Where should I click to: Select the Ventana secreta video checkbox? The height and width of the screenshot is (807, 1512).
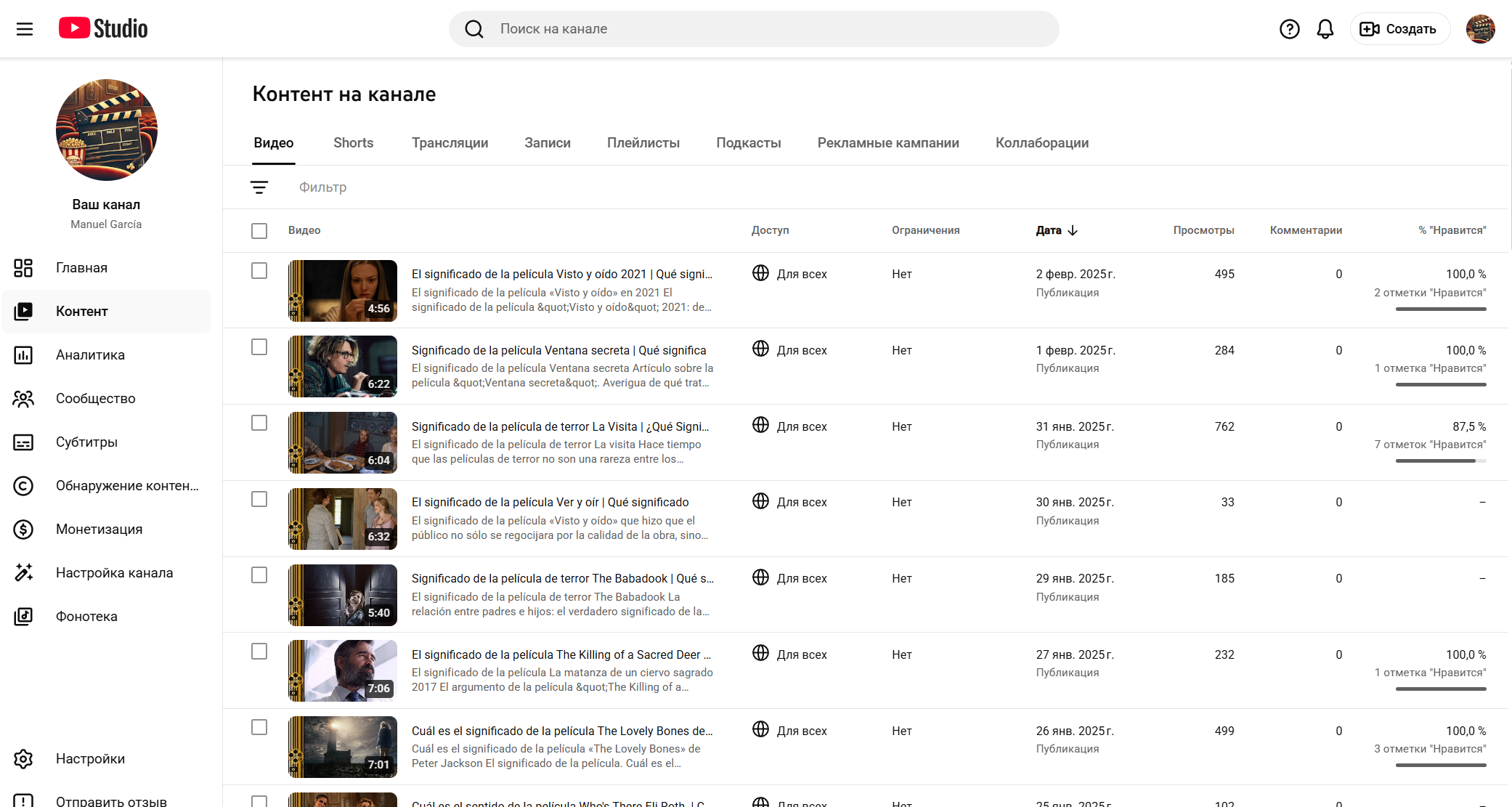click(259, 347)
